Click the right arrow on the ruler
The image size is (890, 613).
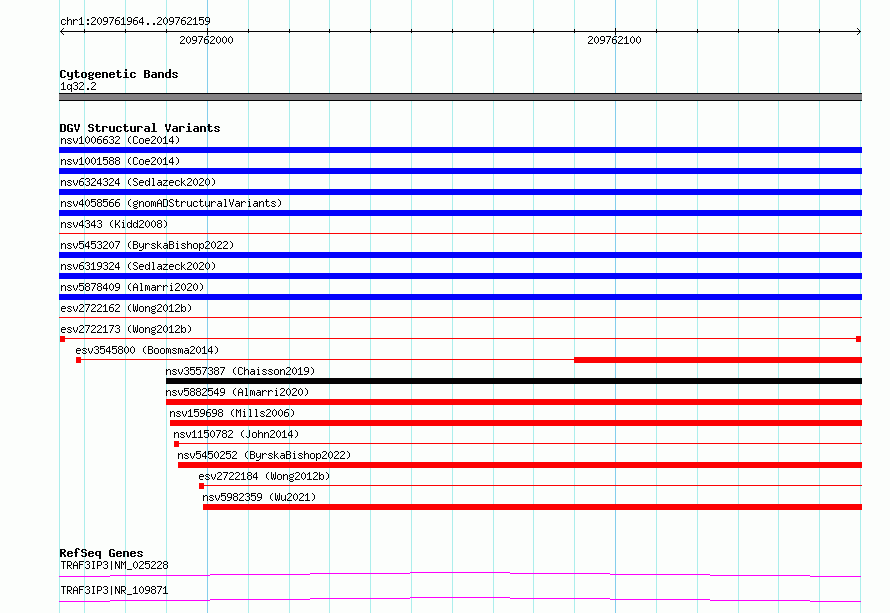point(859,31)
